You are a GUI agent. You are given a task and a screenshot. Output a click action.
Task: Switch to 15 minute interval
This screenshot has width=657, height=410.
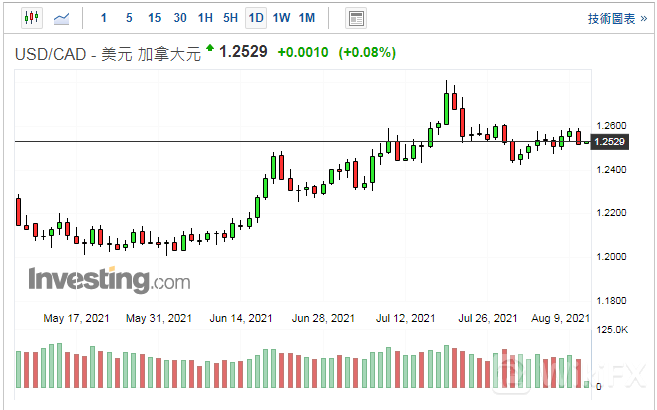pyautogui.click(x=154, y=18)
